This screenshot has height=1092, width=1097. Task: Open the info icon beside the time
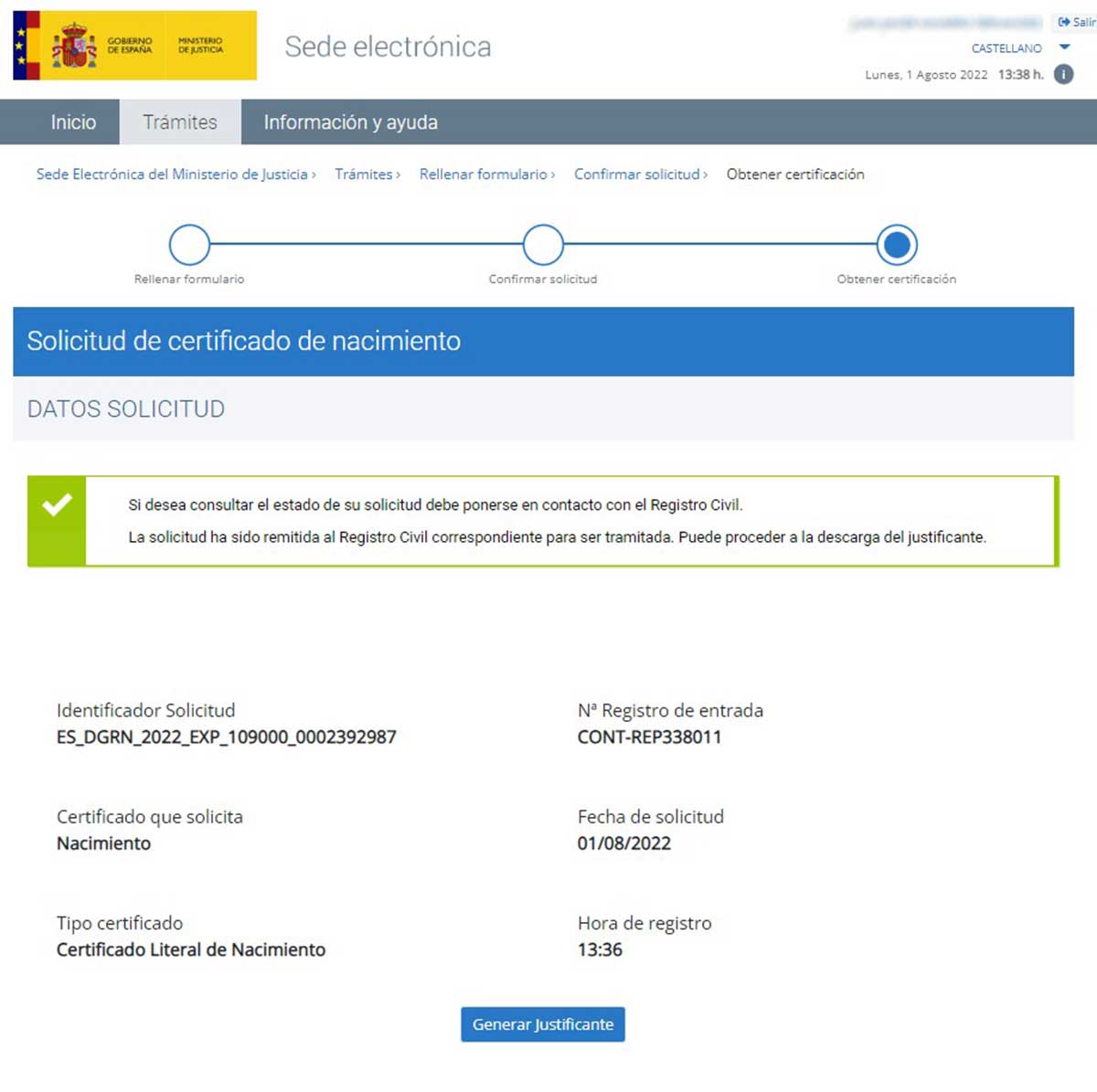1063,74
